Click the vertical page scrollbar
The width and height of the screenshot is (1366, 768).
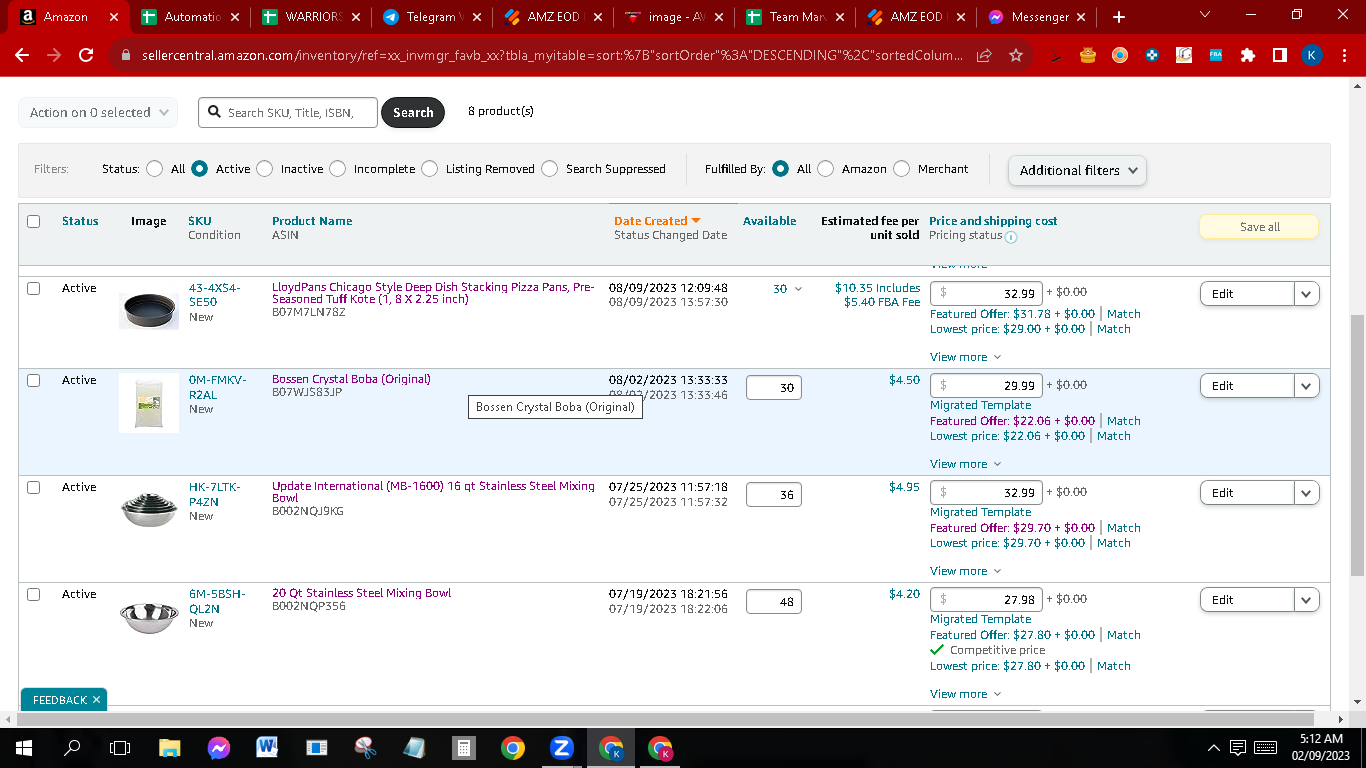[1357, 445]
